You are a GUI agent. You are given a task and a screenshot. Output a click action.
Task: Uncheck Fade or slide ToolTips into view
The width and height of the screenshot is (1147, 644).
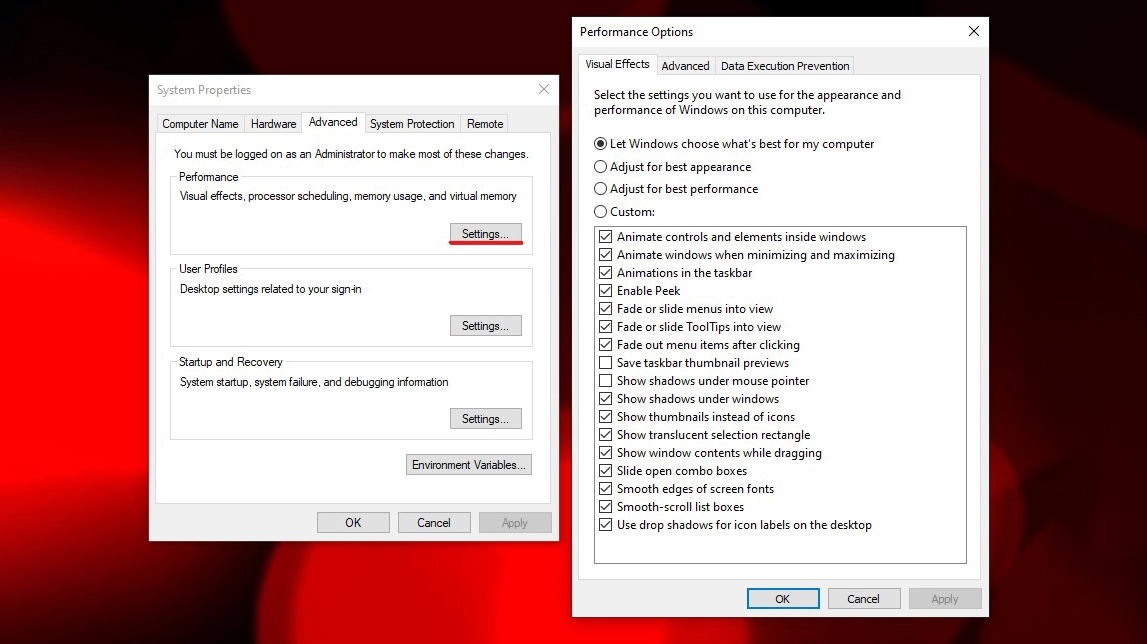(606, 326)
